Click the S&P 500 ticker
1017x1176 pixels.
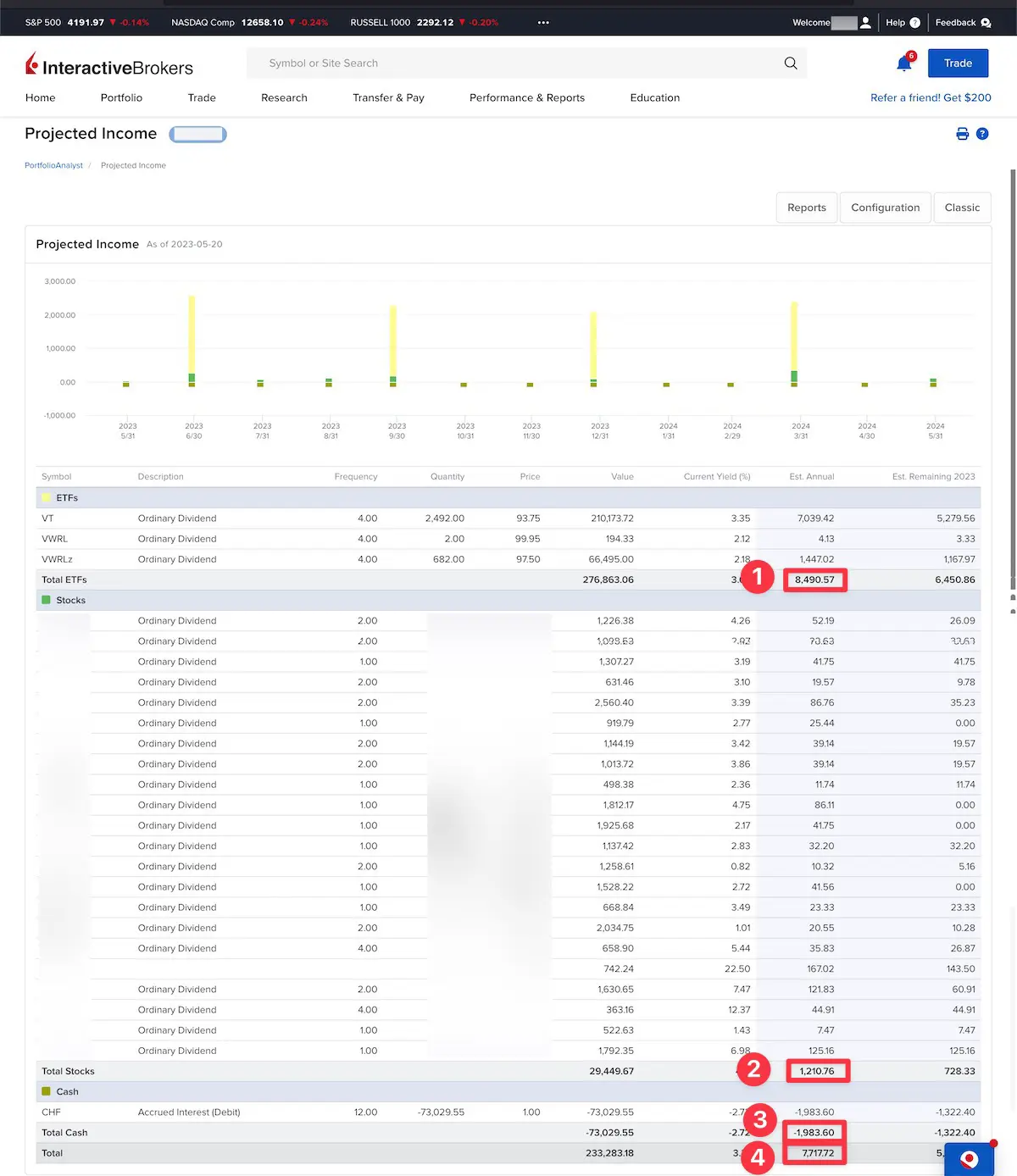point(87,23)
